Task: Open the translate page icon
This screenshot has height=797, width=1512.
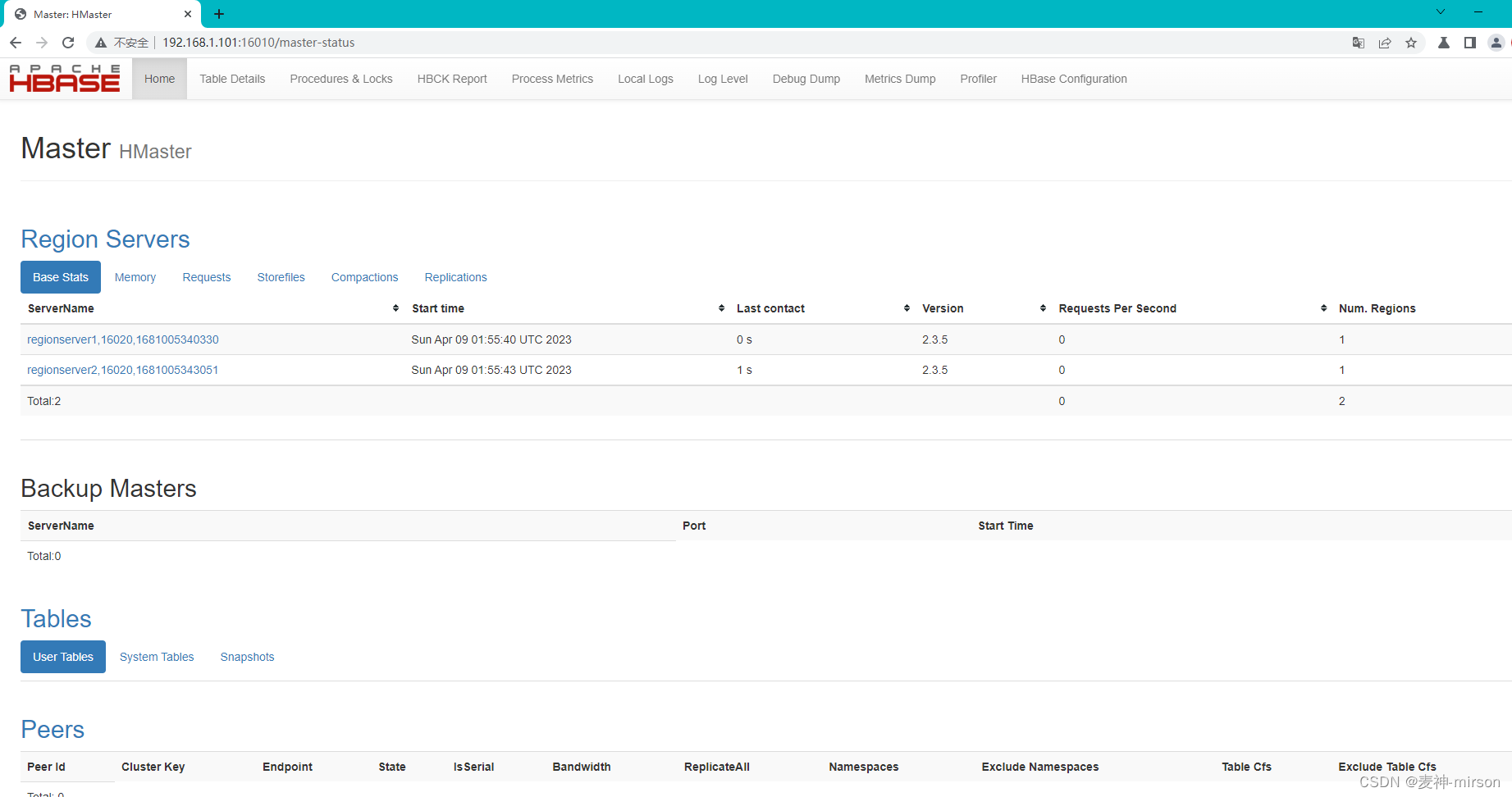Action: (x=1359, y=43)
